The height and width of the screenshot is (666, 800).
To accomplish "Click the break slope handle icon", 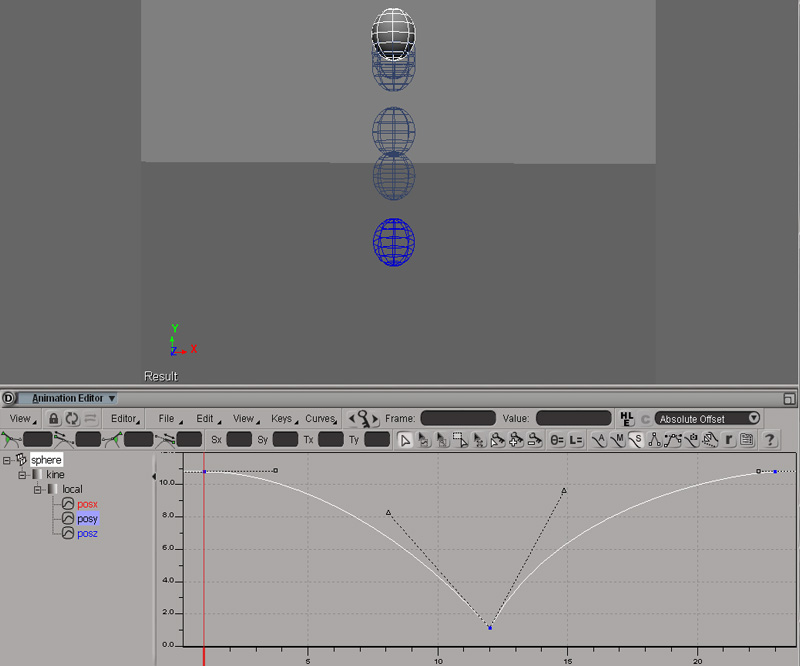I will [655, 439].
